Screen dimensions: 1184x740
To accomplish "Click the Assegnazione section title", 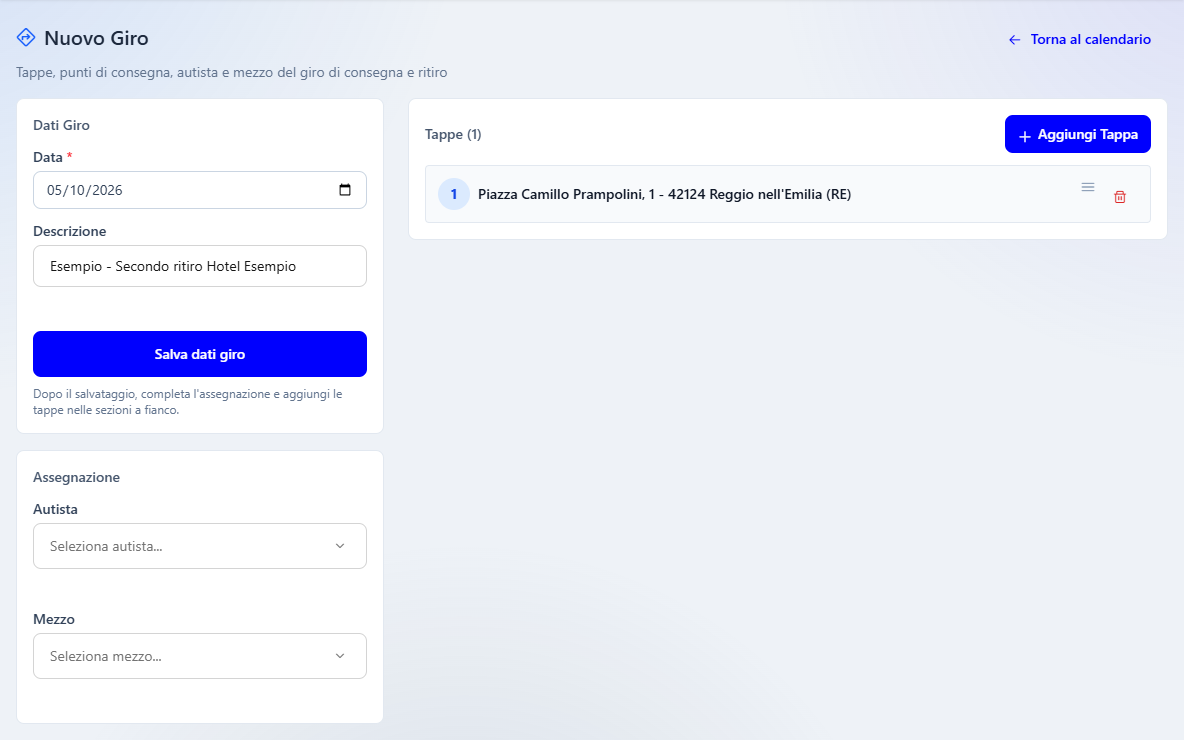I will [76, 477].
